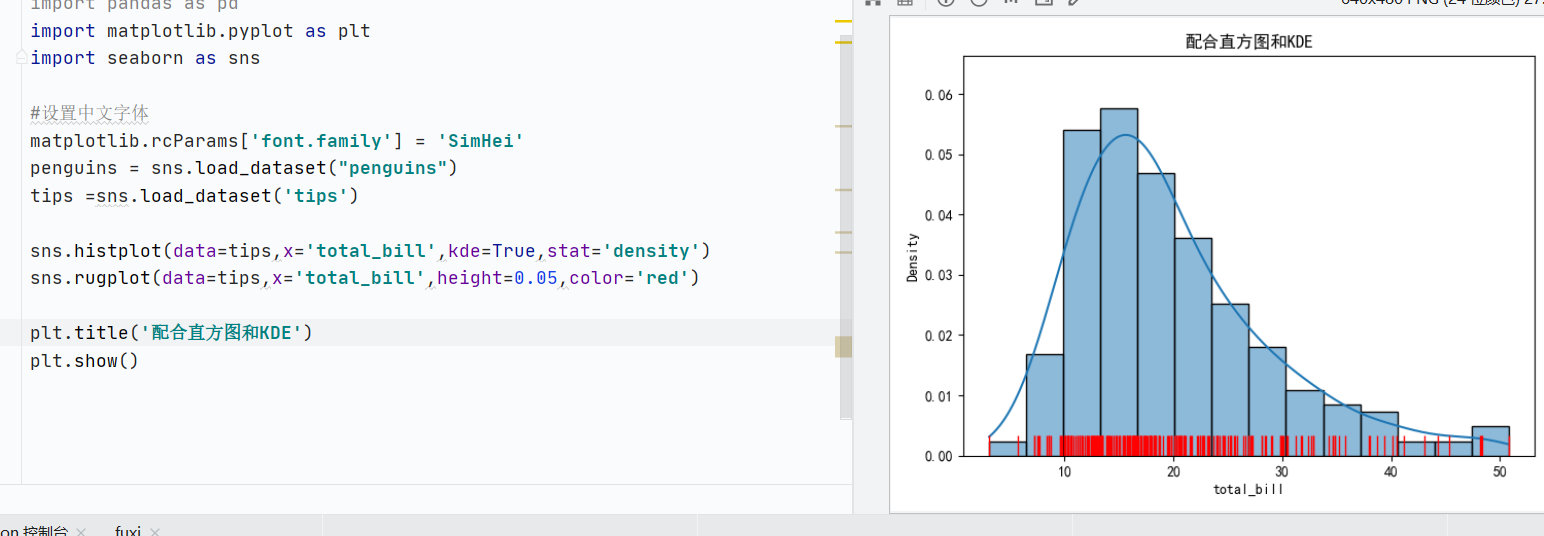
Task: Click the plt.show() line
Action: pyautogui.click(x=85, y=360)
